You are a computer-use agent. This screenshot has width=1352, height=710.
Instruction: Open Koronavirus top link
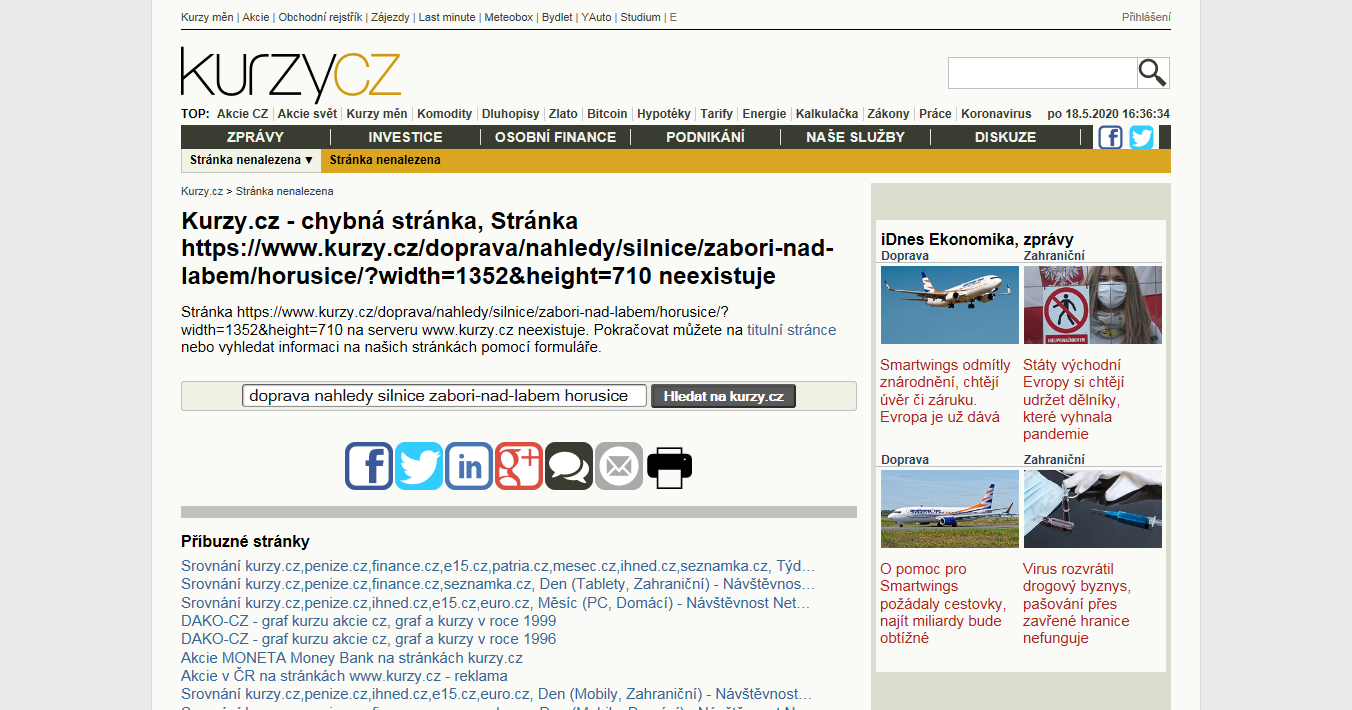click(x=996, y=114)
